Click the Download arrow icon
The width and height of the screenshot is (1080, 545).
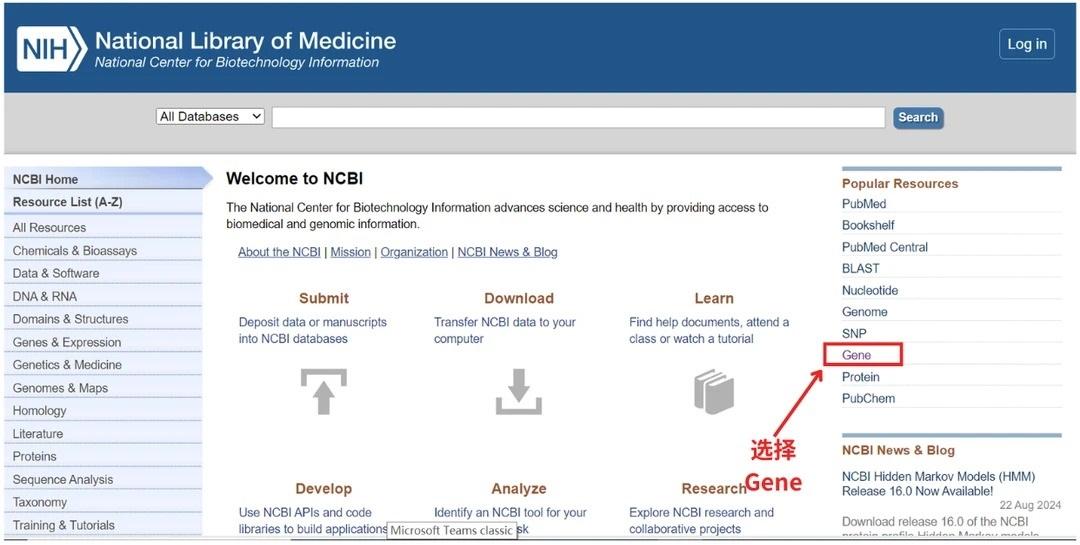click(518, 391)
